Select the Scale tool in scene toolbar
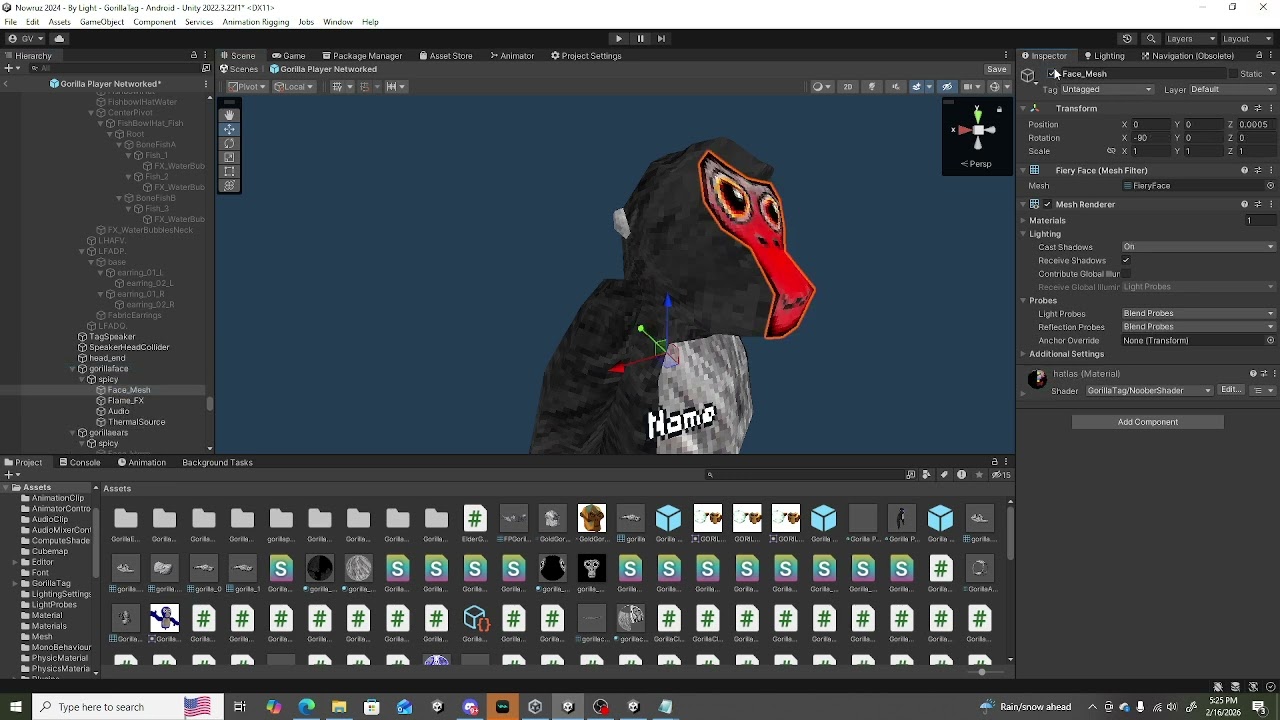The image size is (1280, 720). point(229,157)
